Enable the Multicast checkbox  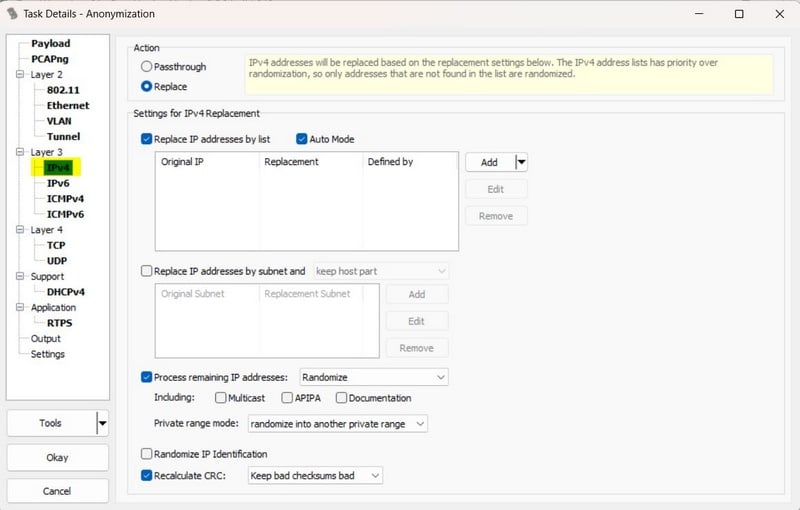click(220, 398)
